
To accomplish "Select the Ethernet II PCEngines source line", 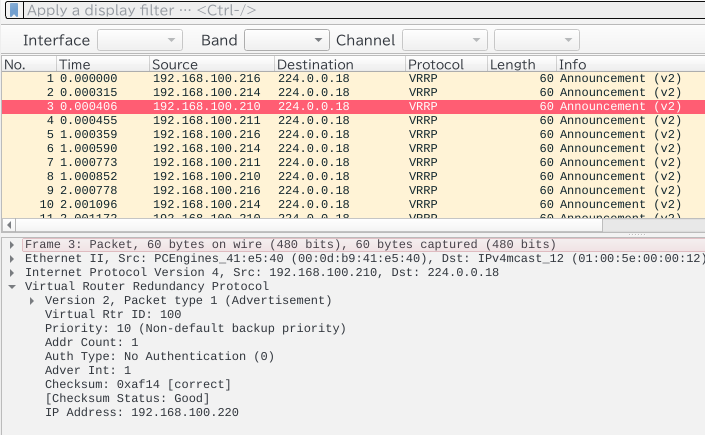I will (364, 258).
